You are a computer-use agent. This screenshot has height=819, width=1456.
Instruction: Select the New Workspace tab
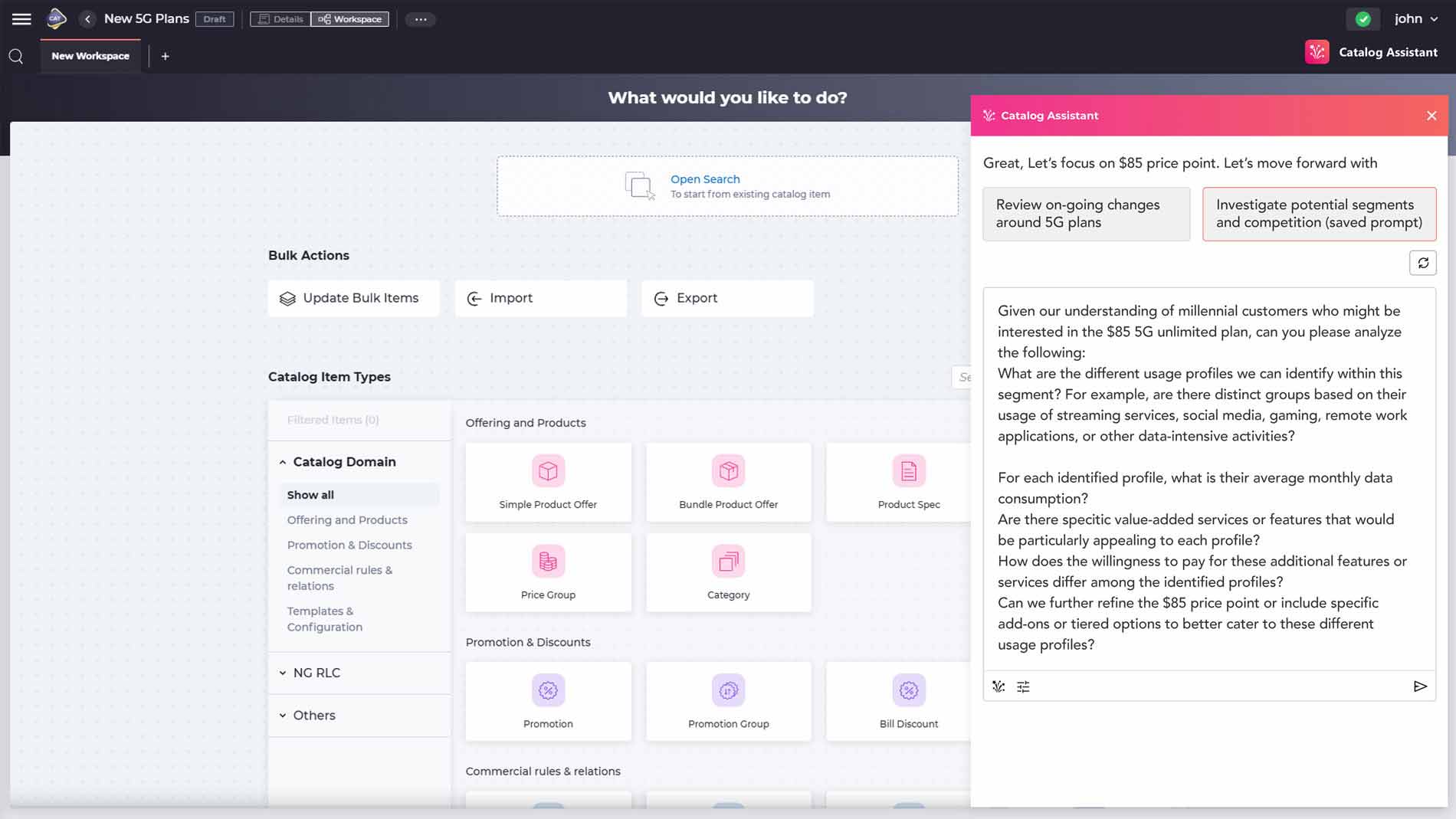coord(90,56)
